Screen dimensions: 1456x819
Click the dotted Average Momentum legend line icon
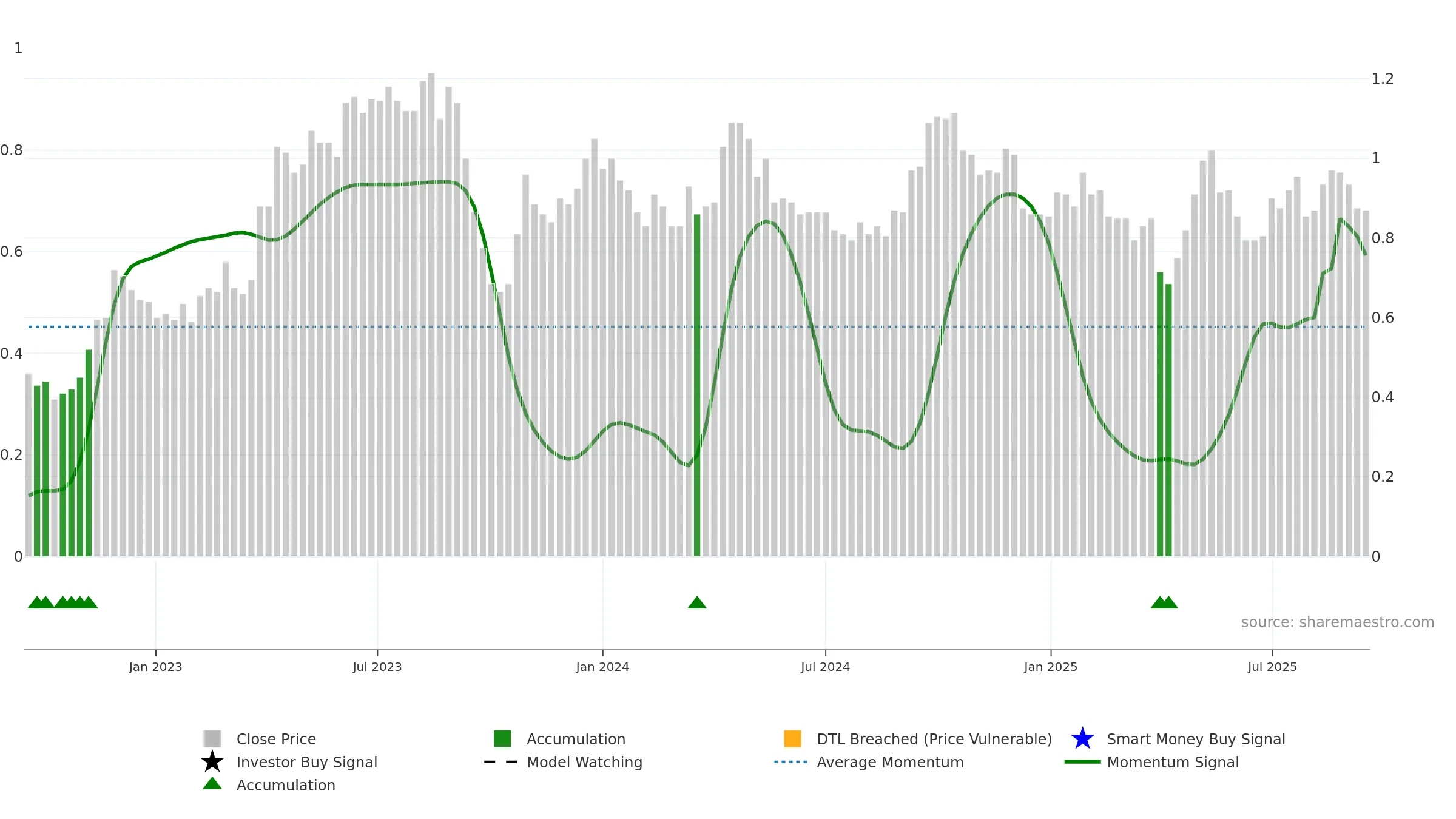(x=791, y=762)
